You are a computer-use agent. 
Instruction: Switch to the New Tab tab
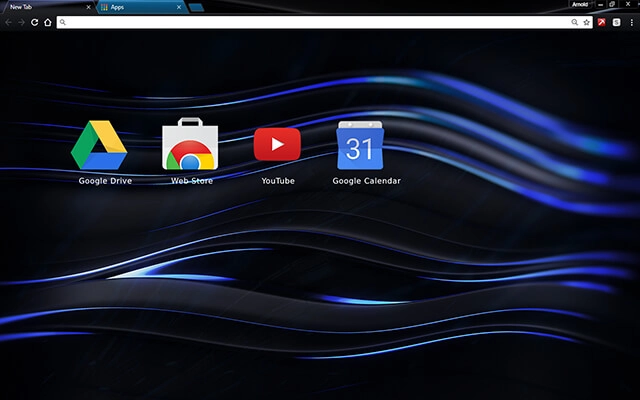pos(47,7)
